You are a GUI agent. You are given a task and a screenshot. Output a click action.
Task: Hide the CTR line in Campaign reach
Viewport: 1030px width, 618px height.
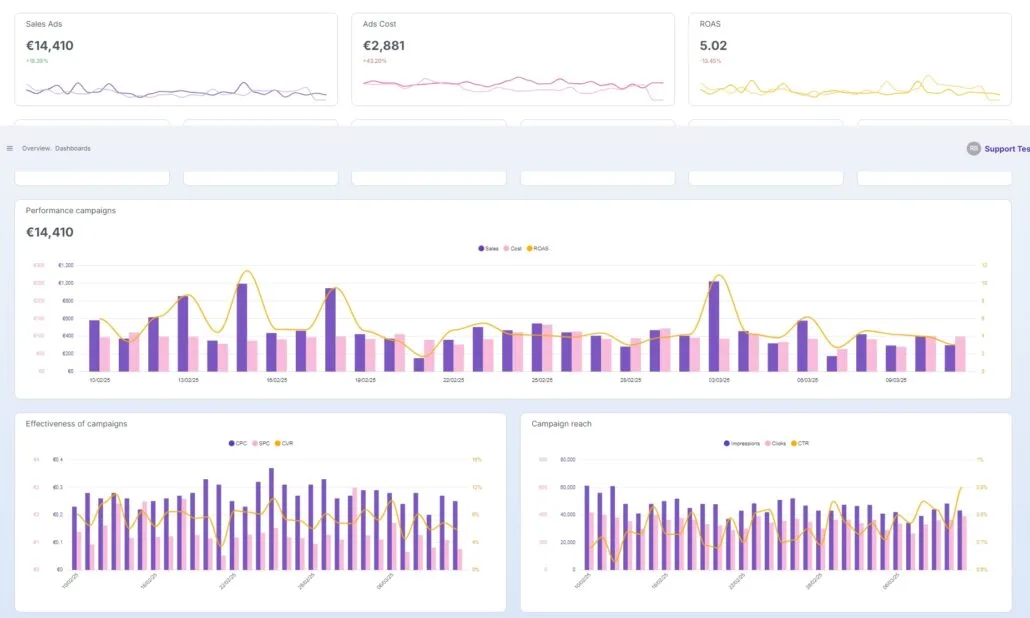coord(799,443)
